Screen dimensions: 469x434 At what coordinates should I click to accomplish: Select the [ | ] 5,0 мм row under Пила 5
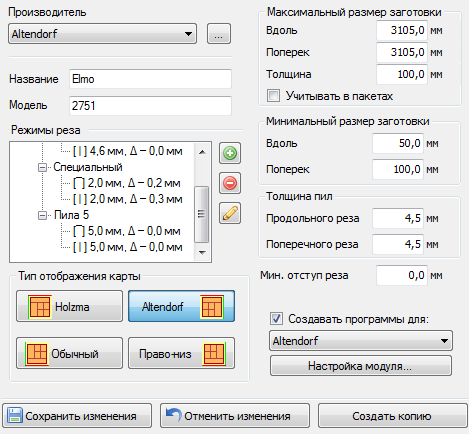[x=128, y=247]
